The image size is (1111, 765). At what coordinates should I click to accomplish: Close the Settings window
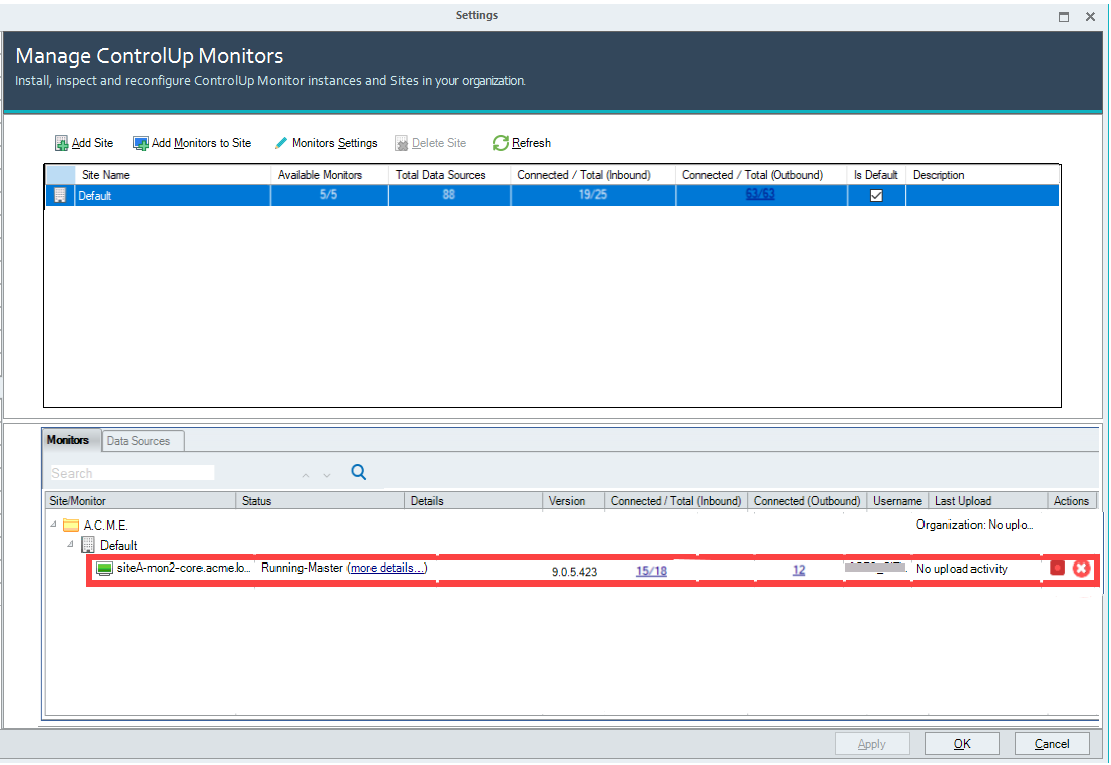point(1090,17)
